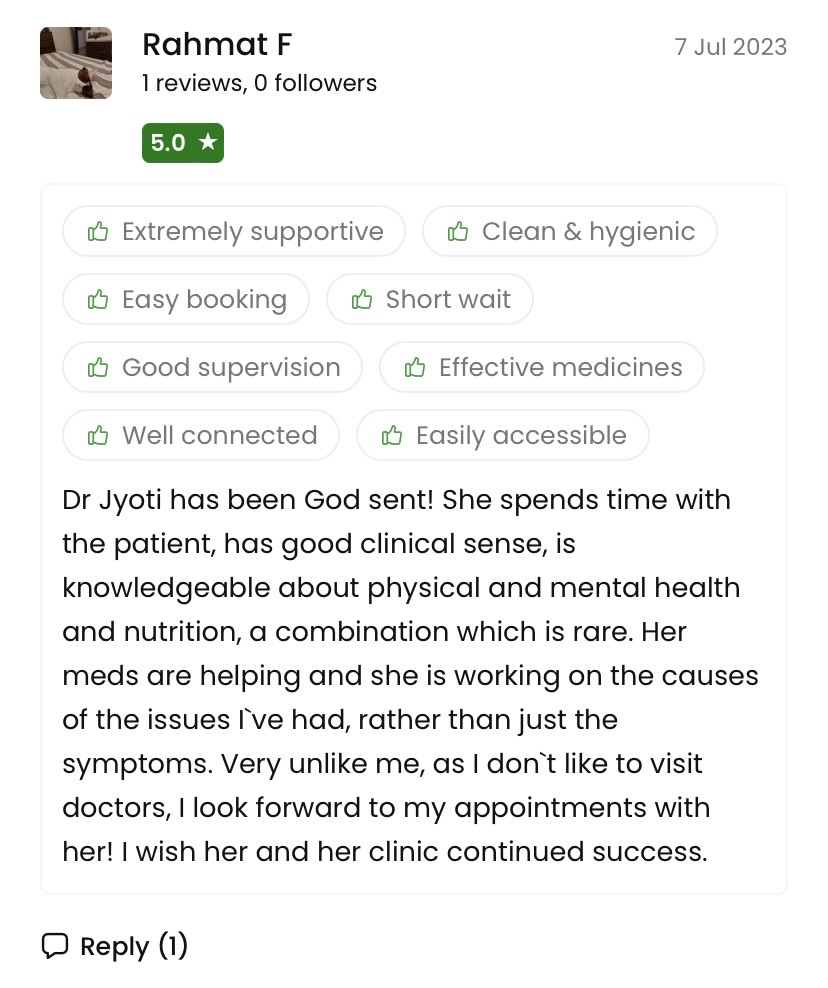Click the 5.0 star rating badge
This screenshot has height=988, width=828.
tap(182, 143)
